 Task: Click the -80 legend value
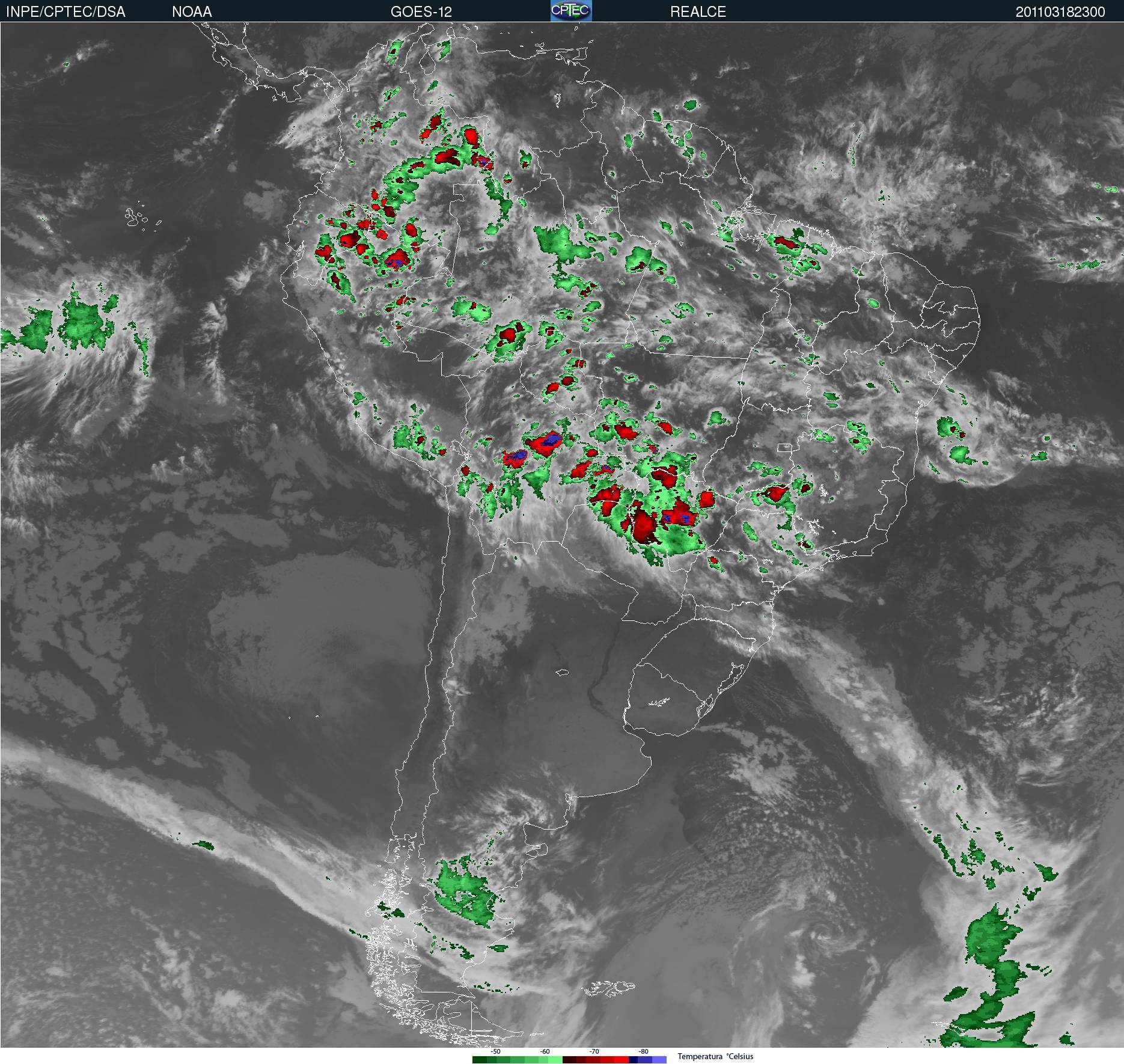643,1051
